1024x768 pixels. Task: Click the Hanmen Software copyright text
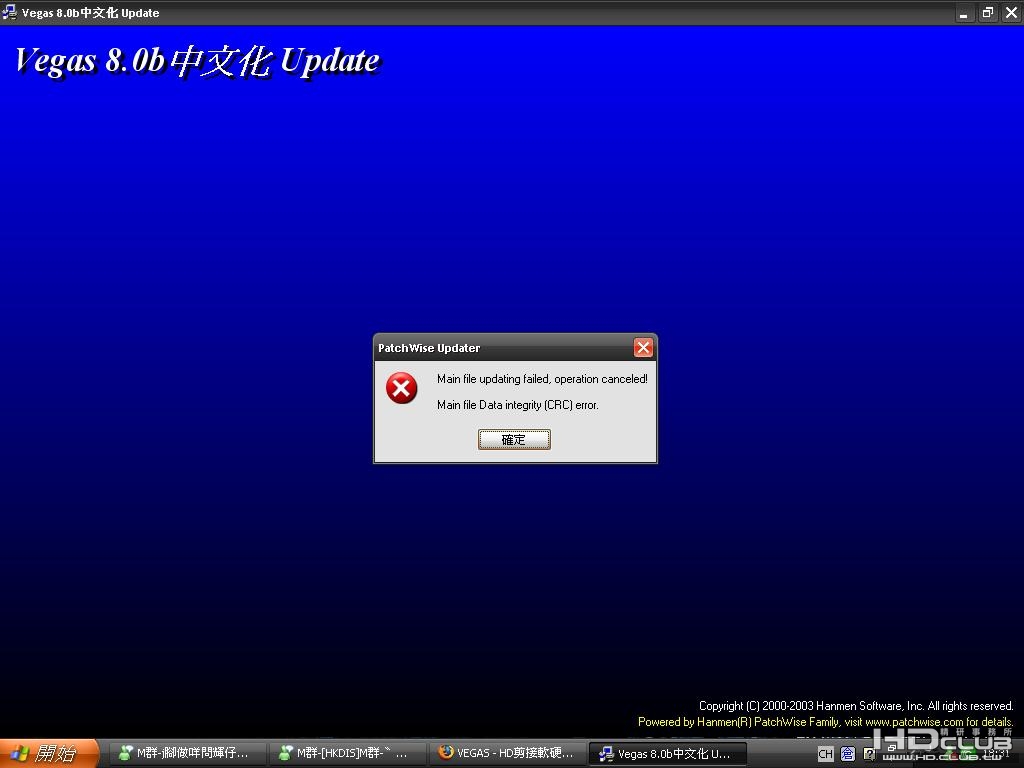tap(856, 706)
